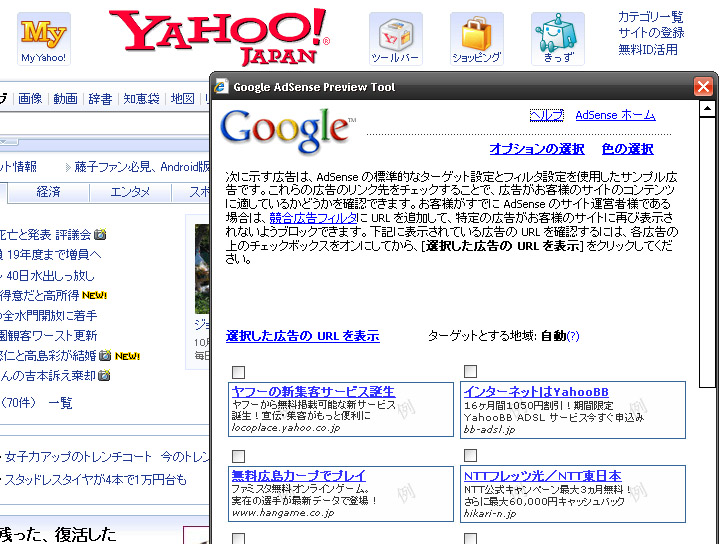Open headline 観客ワースト更新

tap(48, 336)
